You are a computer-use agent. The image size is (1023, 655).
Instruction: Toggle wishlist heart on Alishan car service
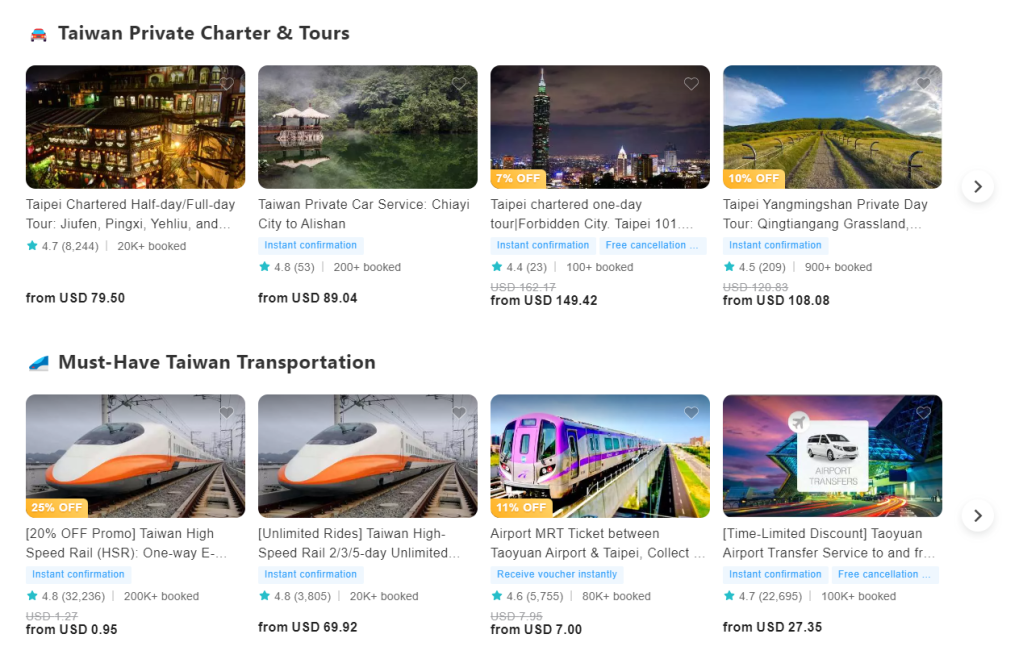click(x=459, y=84)
